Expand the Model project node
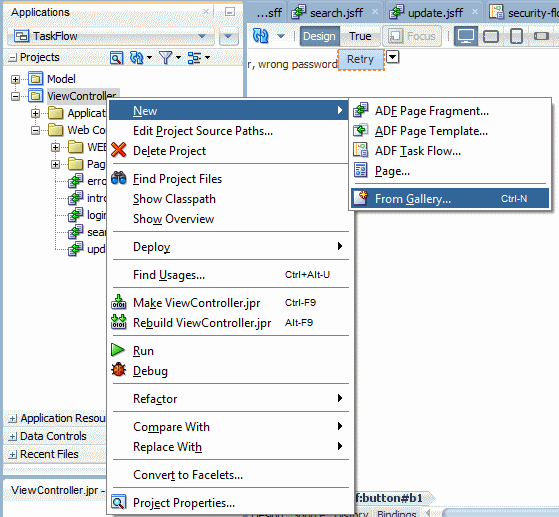 (15, 79)
